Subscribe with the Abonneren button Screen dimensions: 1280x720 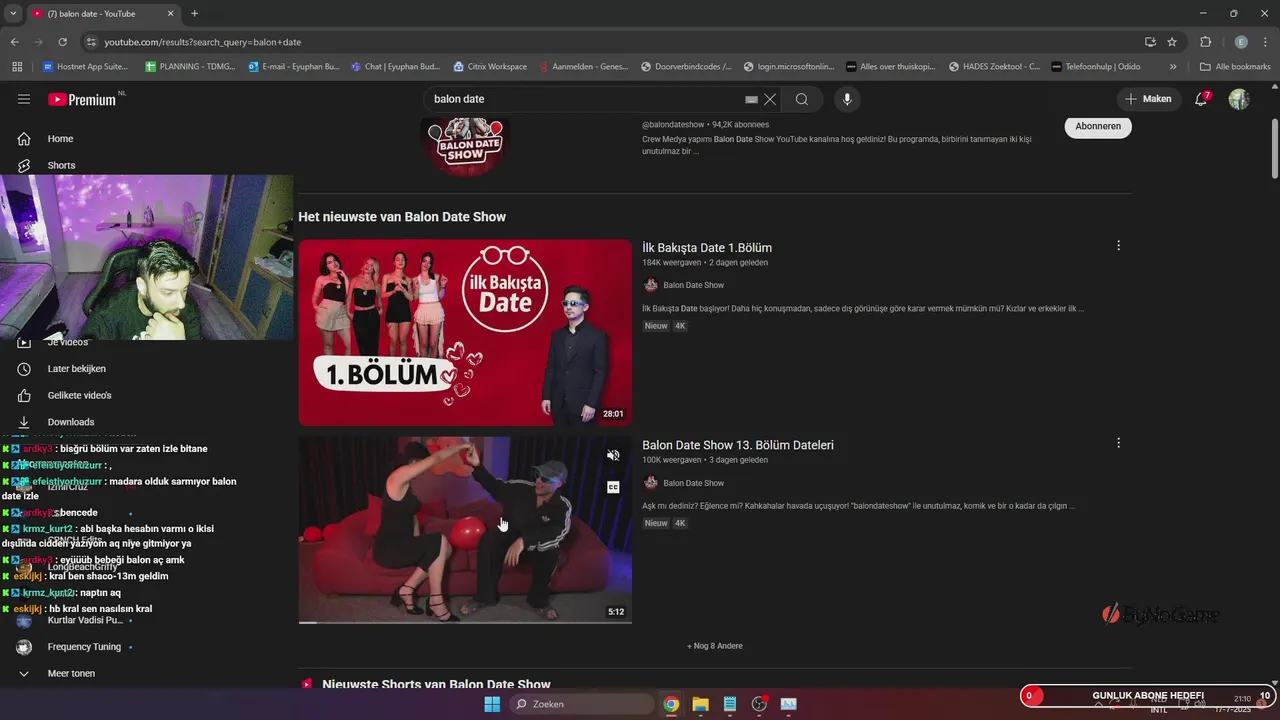(1098, 127)
